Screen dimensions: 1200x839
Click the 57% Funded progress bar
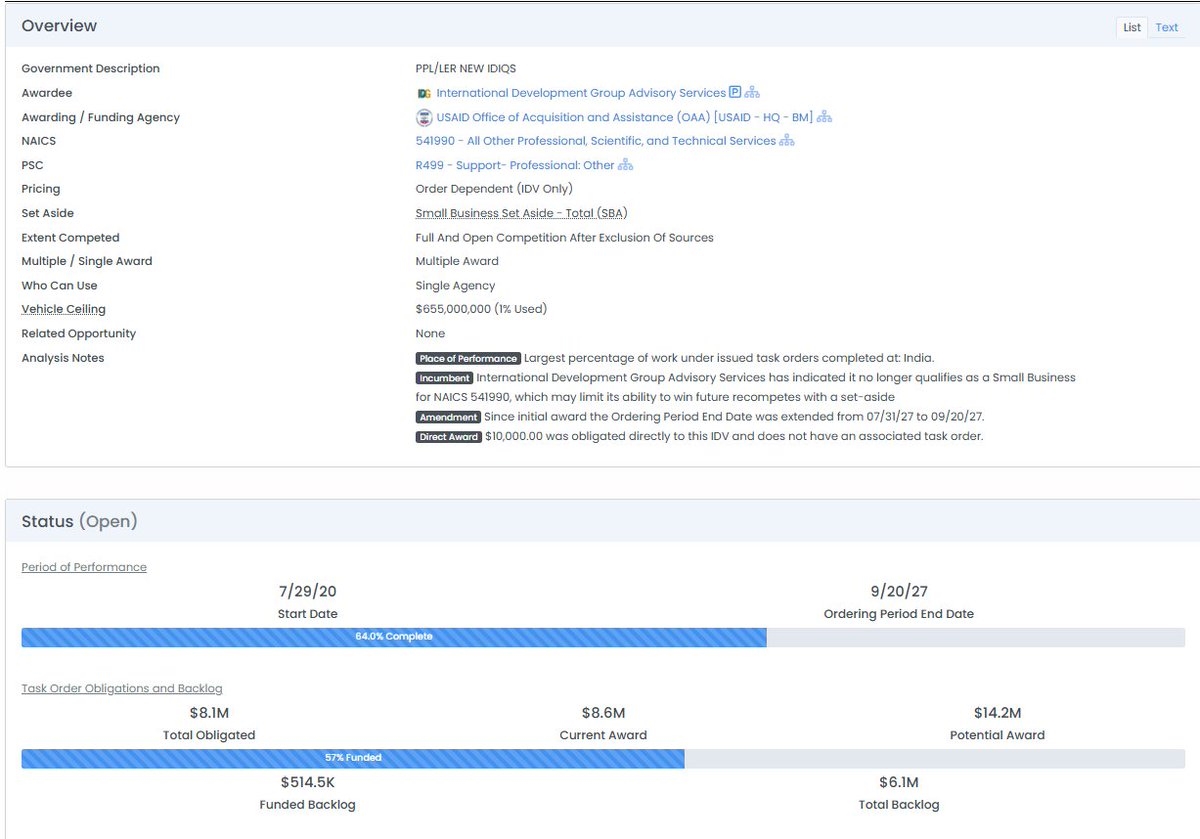(x=353, y=758)
